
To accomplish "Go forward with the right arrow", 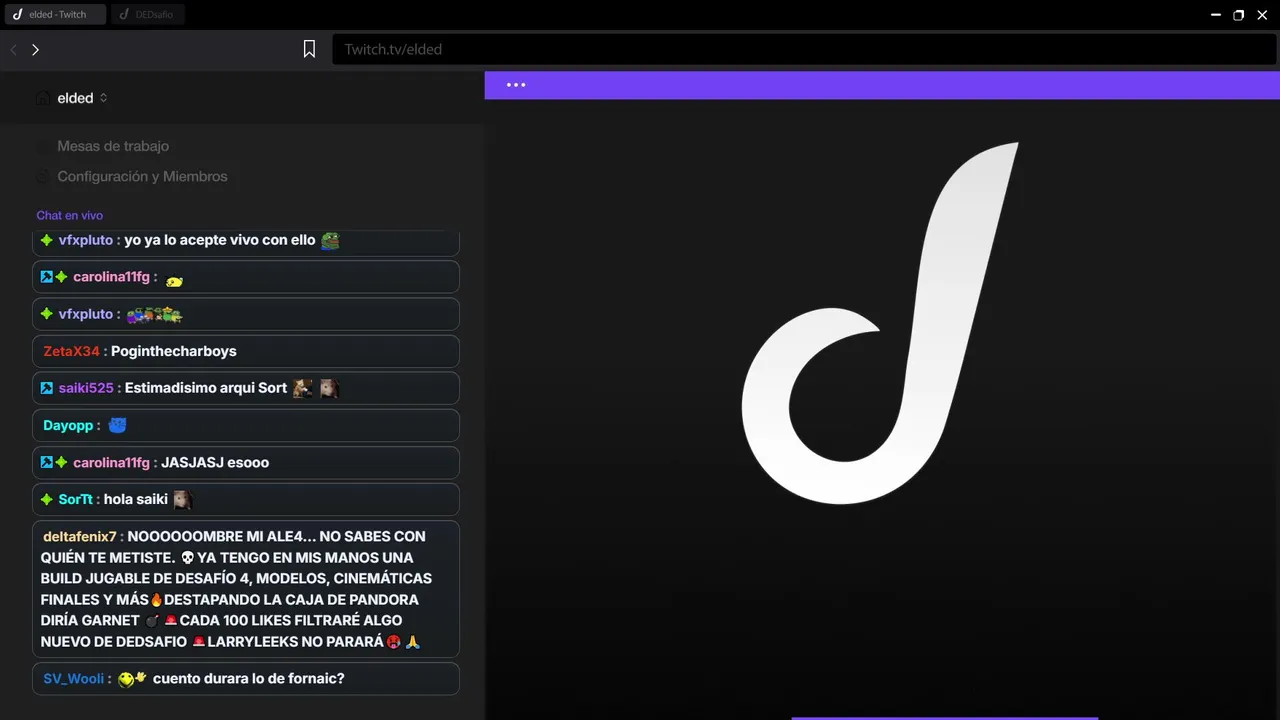I will click(36, 49).
